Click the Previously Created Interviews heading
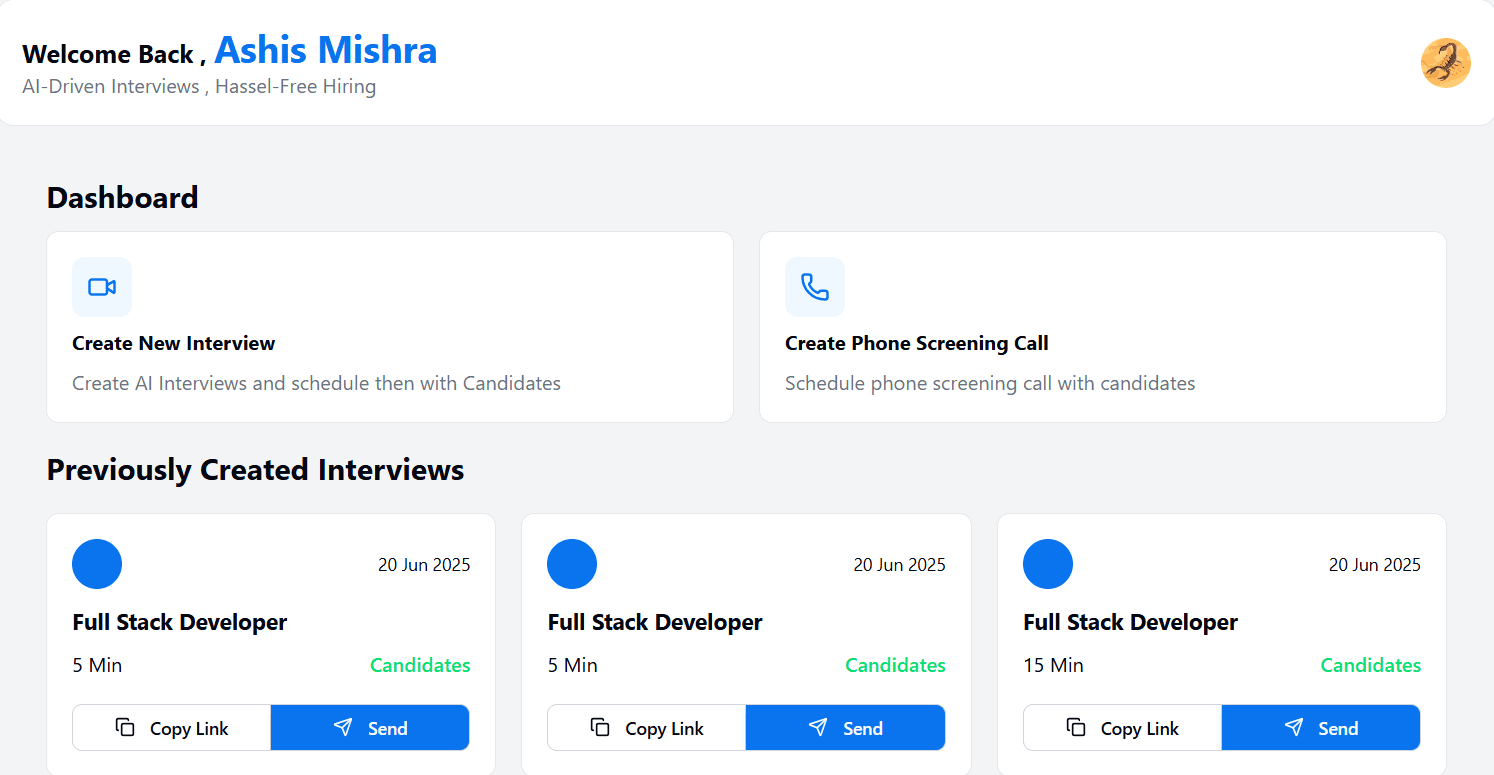The width and height of the screenshot is (1494, 775). [x=255, y=469]
